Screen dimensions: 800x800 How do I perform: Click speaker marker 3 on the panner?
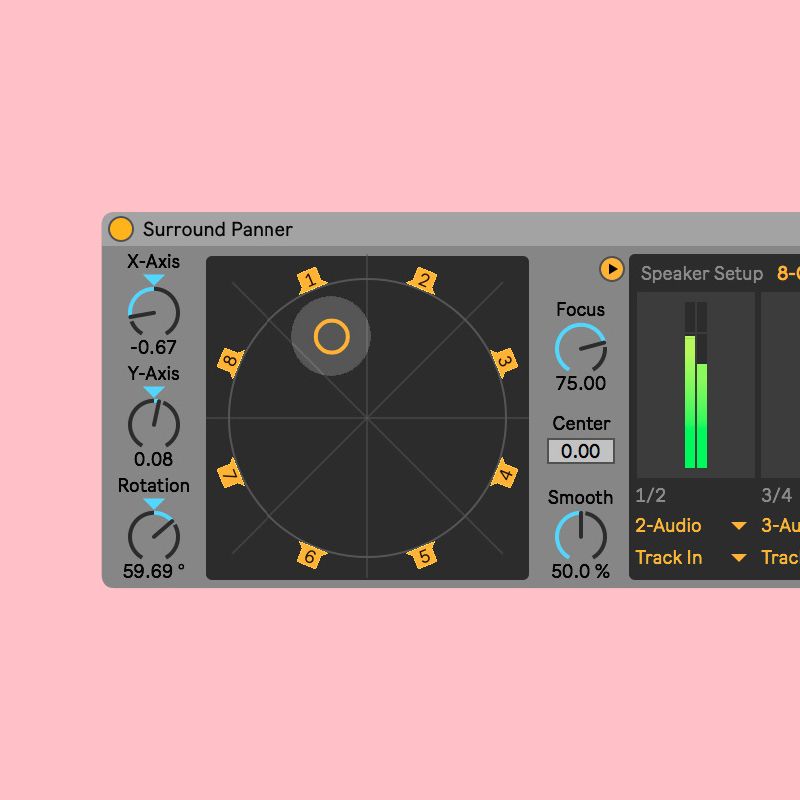click(504, 362)
